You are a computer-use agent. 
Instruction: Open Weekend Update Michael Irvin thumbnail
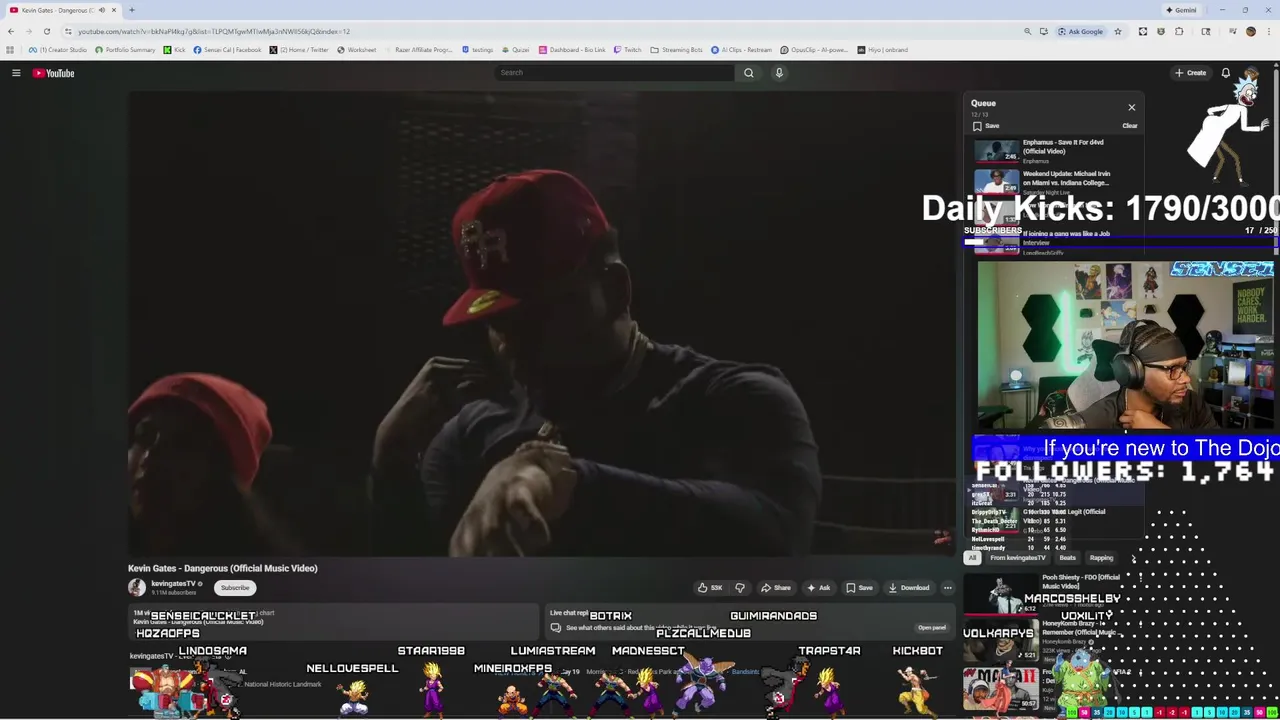997,182
